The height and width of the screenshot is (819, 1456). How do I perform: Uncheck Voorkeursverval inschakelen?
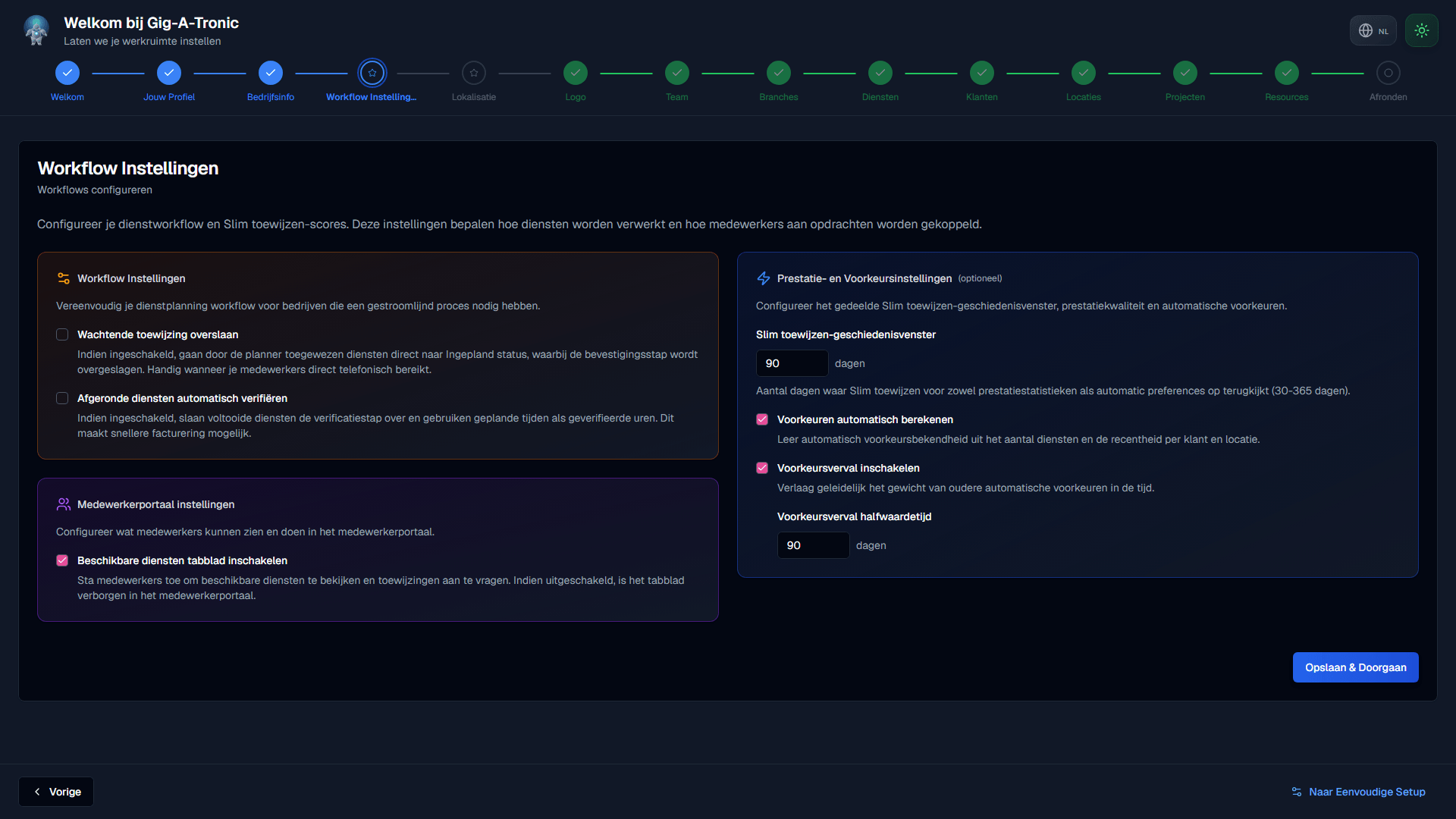(x=762, y=468)
